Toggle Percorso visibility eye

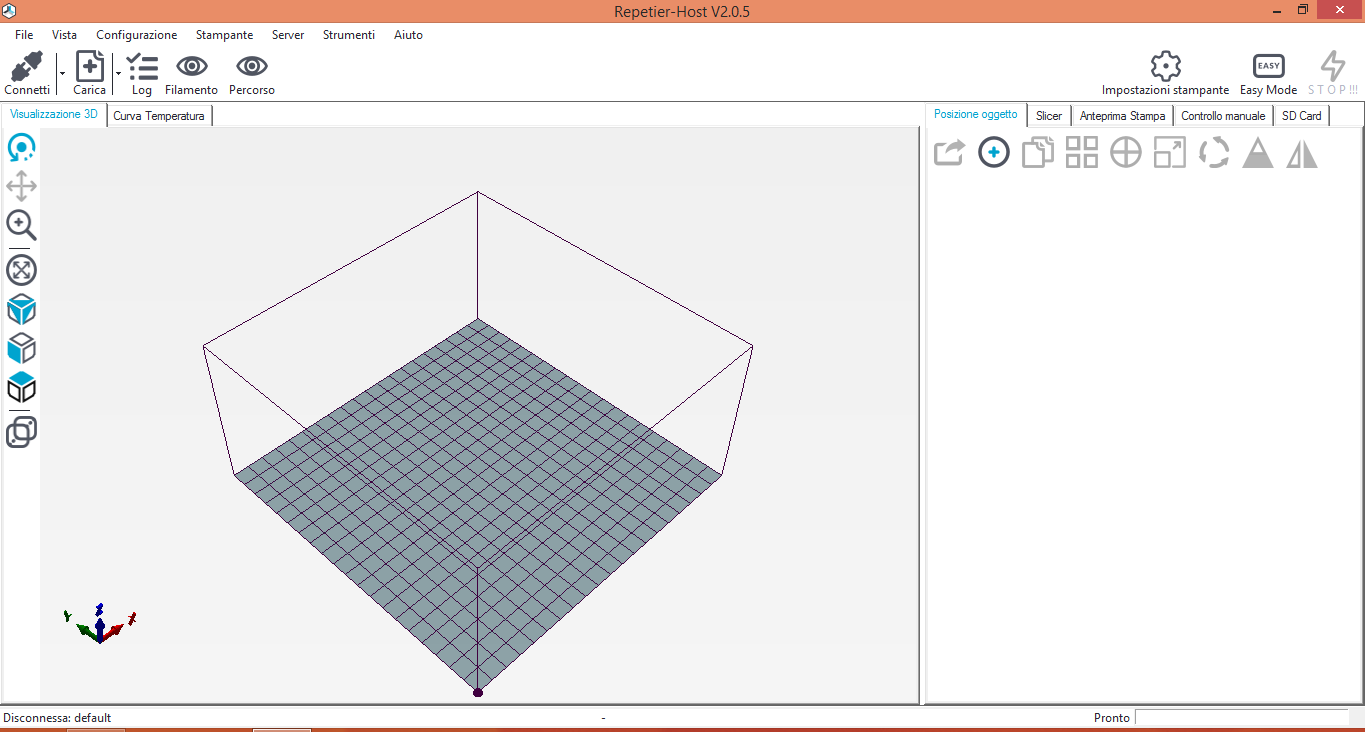click(x=251, y=67)
